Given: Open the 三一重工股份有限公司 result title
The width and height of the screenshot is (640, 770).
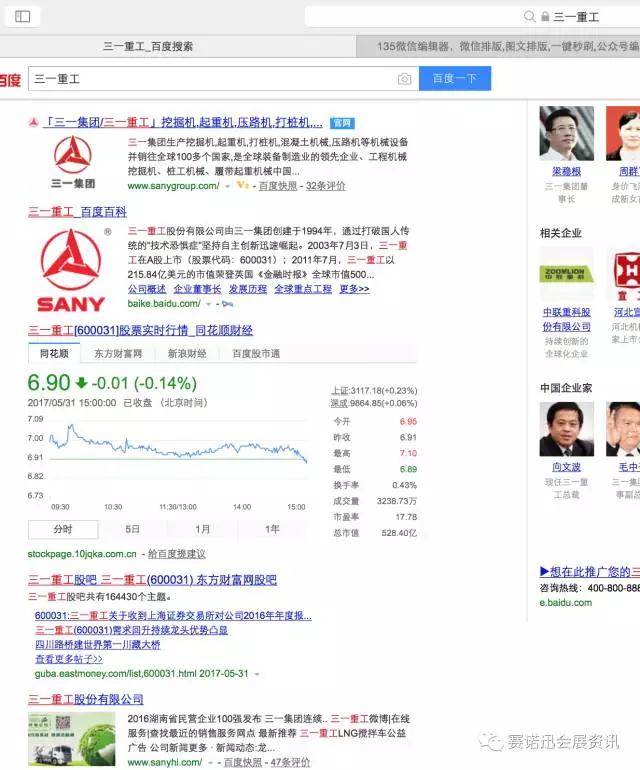Looking at the screenshot, I should coord(85,699).
